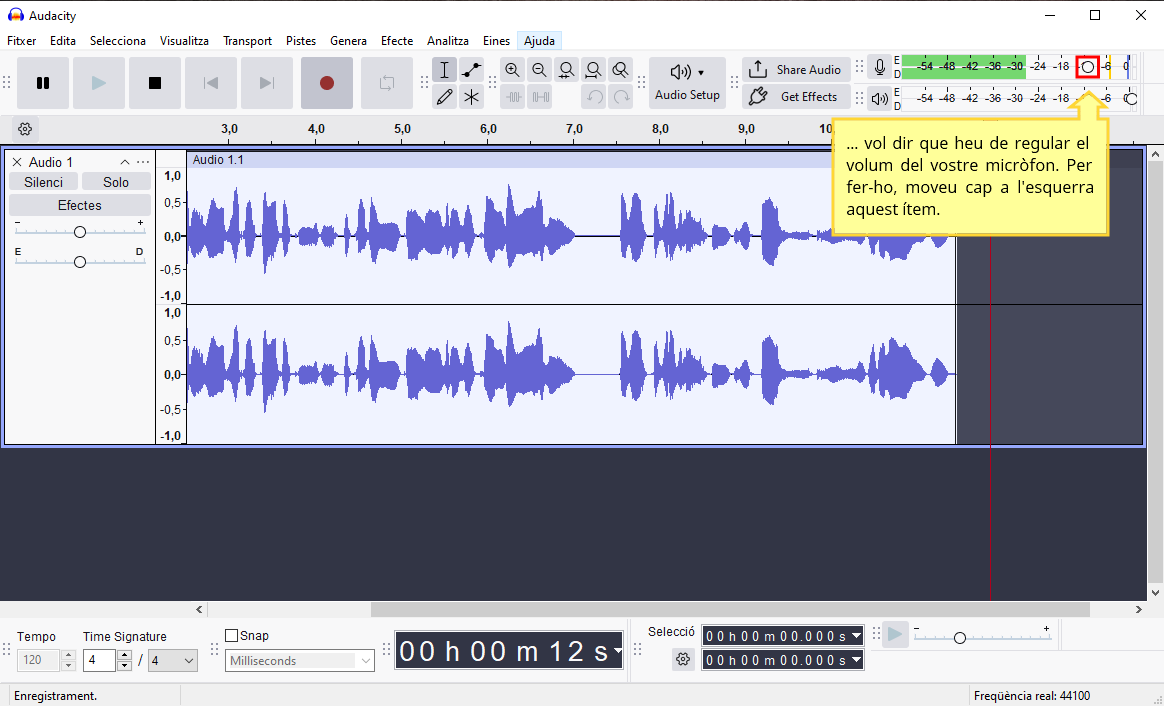Skip to start of project
The image size is (1164, 706).
click(211, 83)
